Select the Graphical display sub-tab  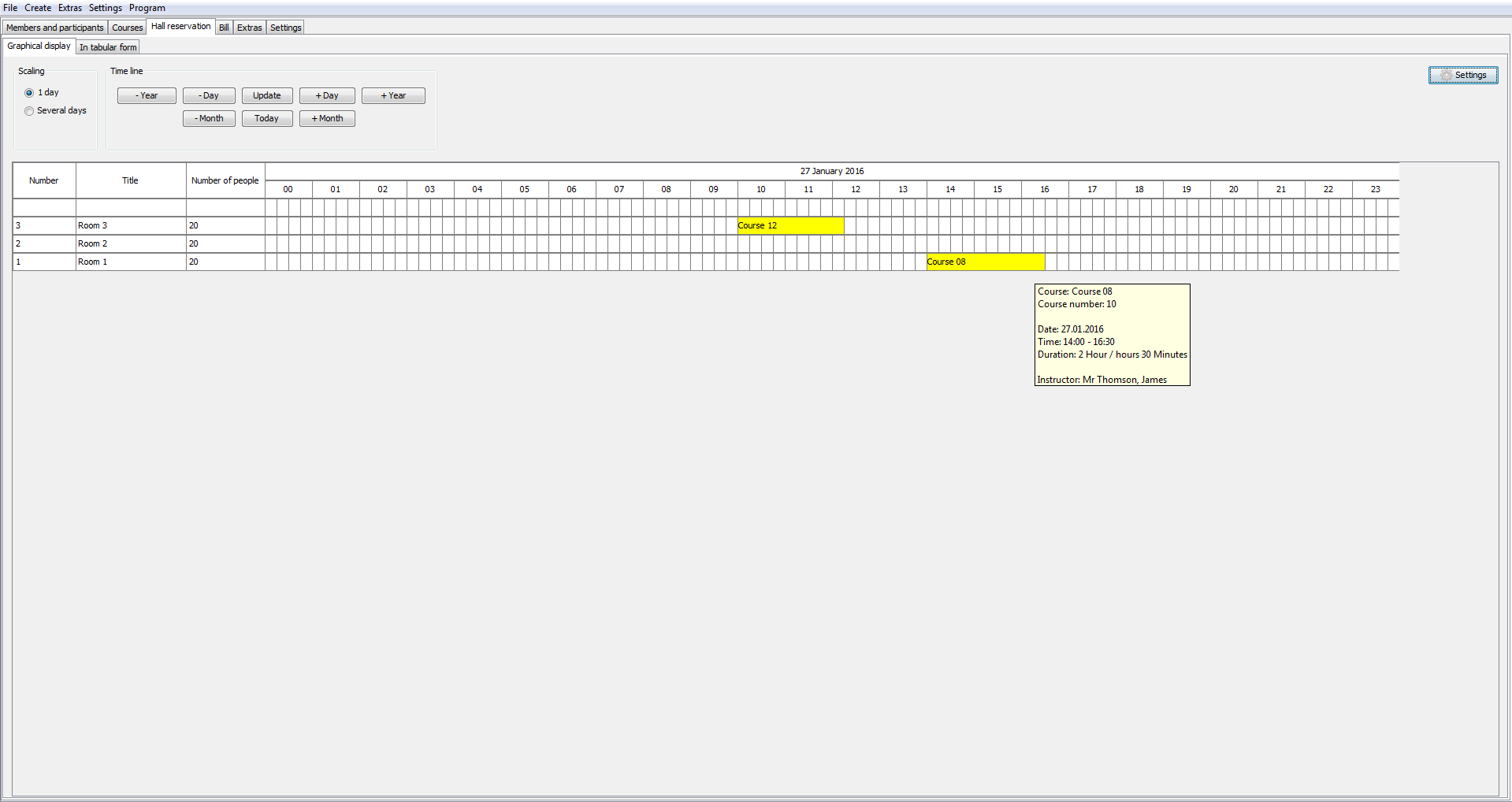pyautogui.click(x=39, y=46)
